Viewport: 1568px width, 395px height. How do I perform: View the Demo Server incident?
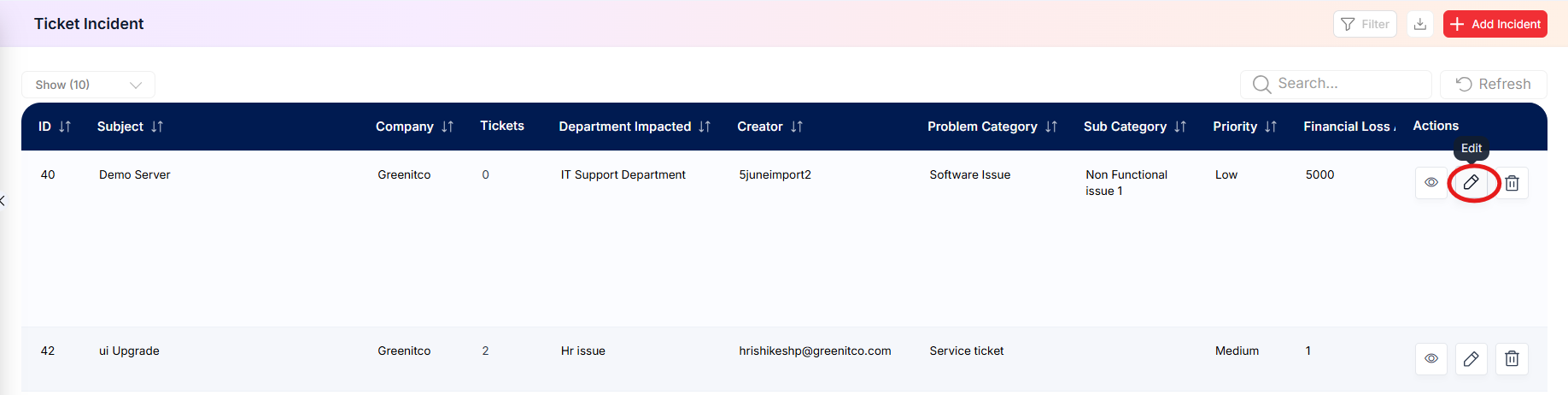pos(1431,183)
